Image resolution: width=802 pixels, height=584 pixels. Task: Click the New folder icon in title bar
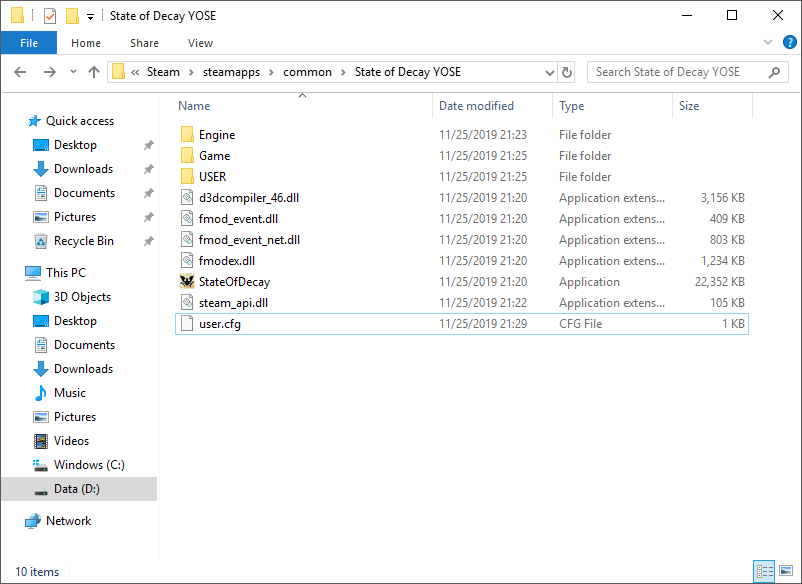click(x=71, y=16)
